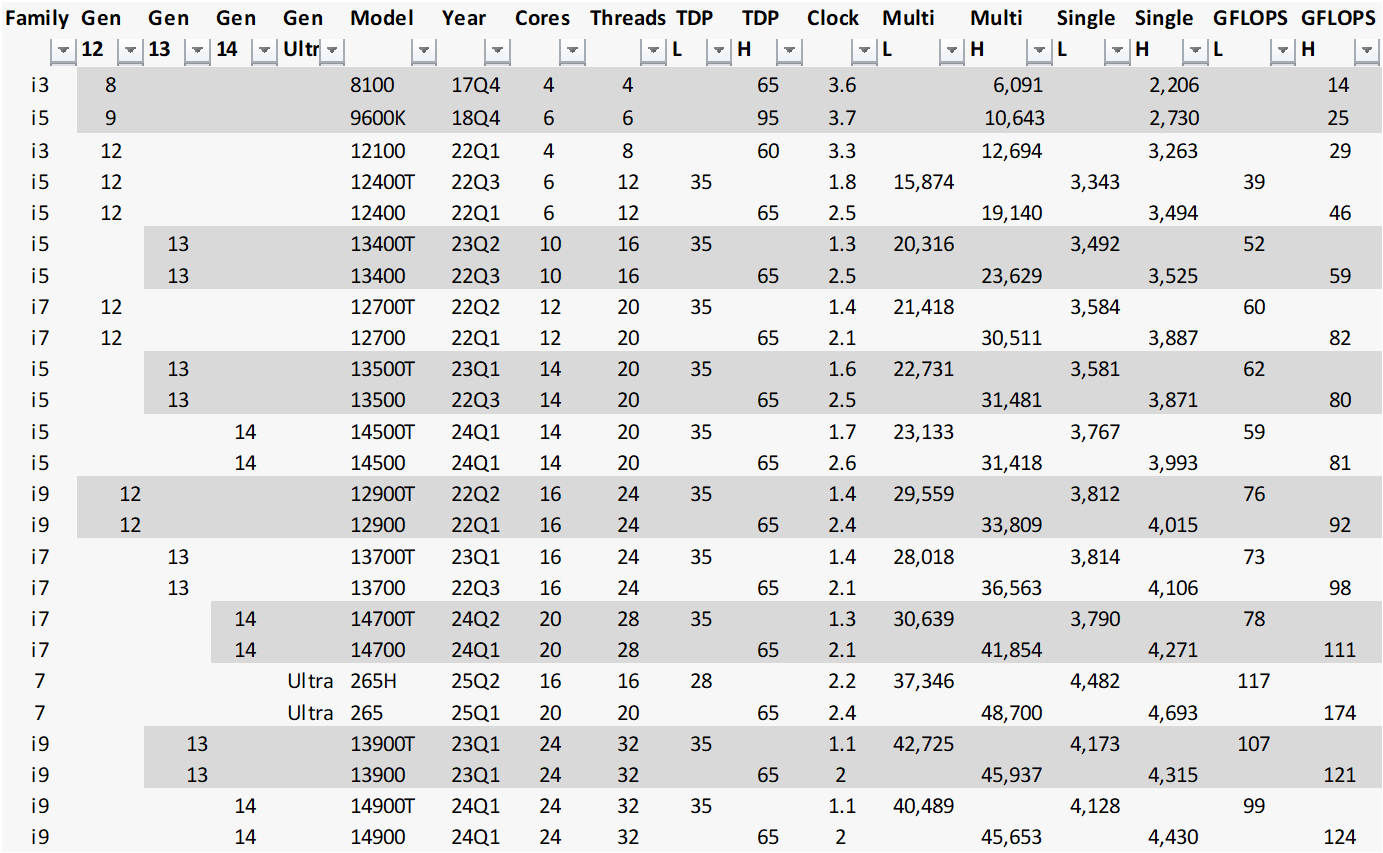This screenshot has height=853, width=1383.
Task: Open the Clock column filter dropdown
Action: (x=865, y=50)
